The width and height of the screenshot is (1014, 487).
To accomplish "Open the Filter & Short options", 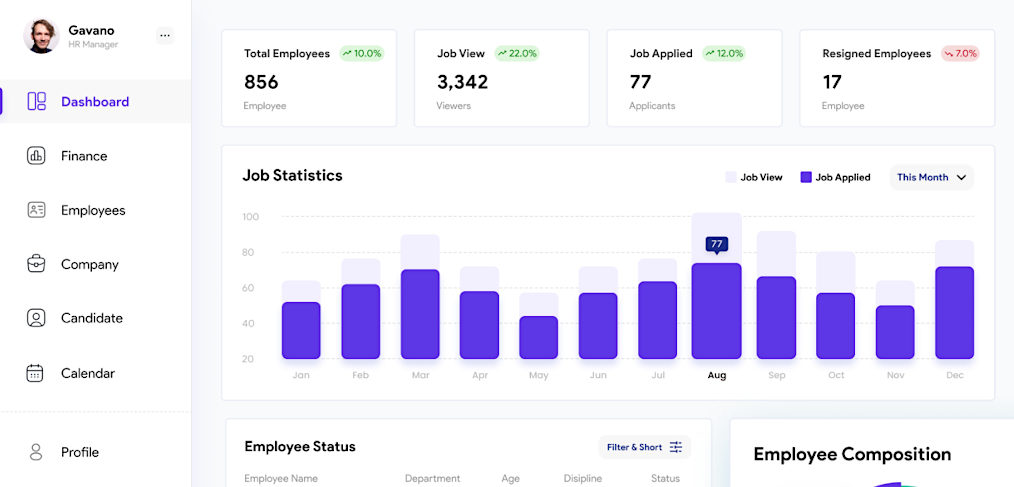I will 644,447.
